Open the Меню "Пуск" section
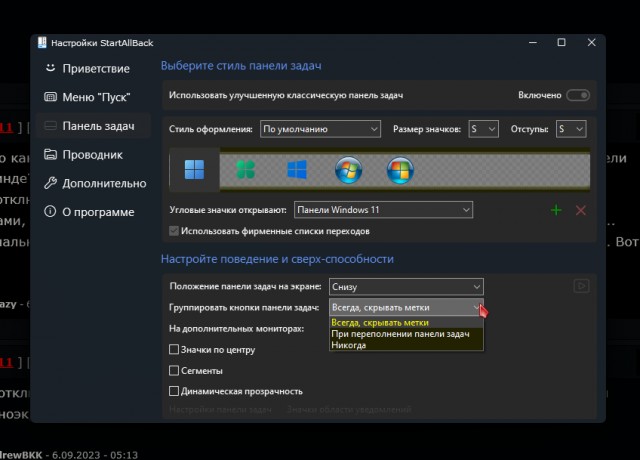This screenshot has width=640, height=460. tap(94, 97)
